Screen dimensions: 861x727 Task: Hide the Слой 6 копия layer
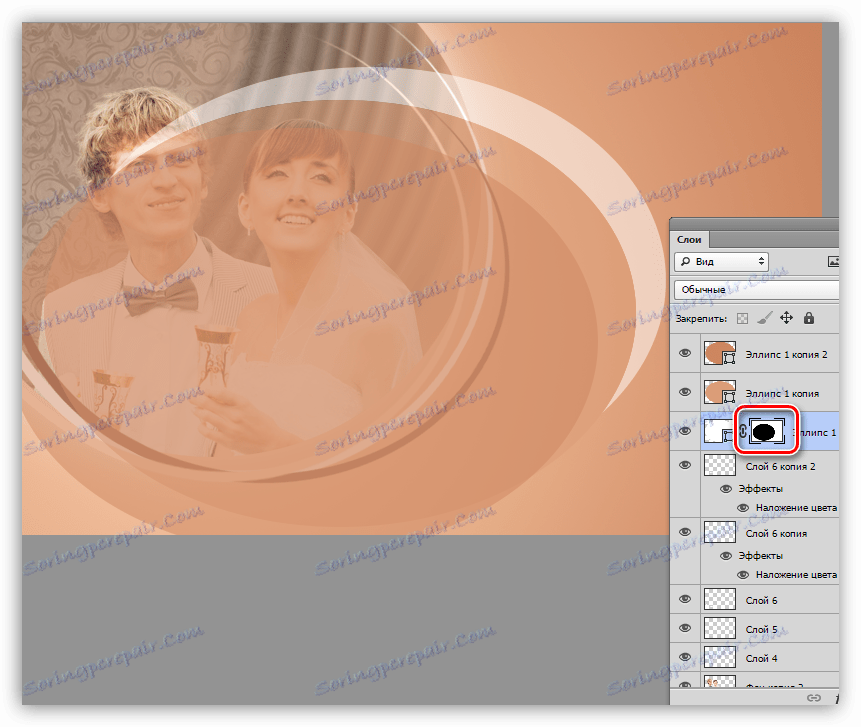685,532
